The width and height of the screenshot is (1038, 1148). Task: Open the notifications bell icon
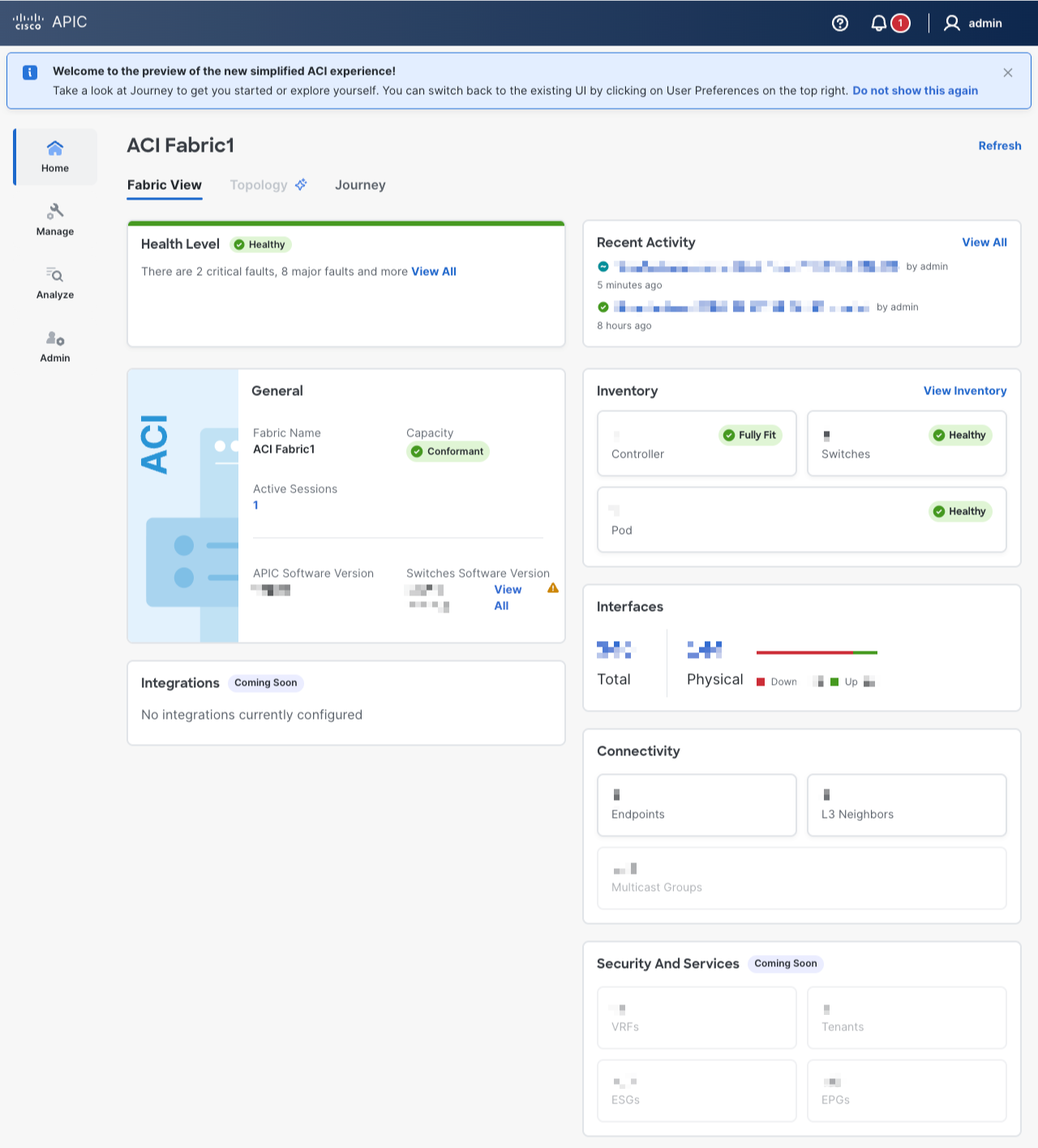(x=879, y=24)
